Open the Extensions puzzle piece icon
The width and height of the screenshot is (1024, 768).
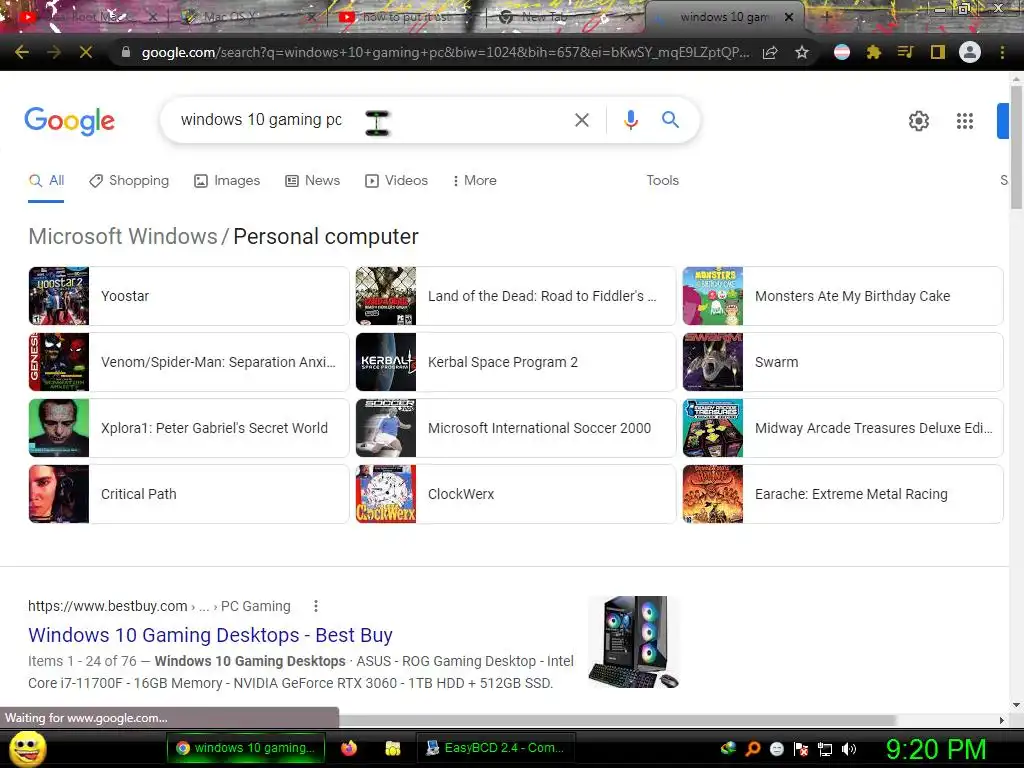874,52
